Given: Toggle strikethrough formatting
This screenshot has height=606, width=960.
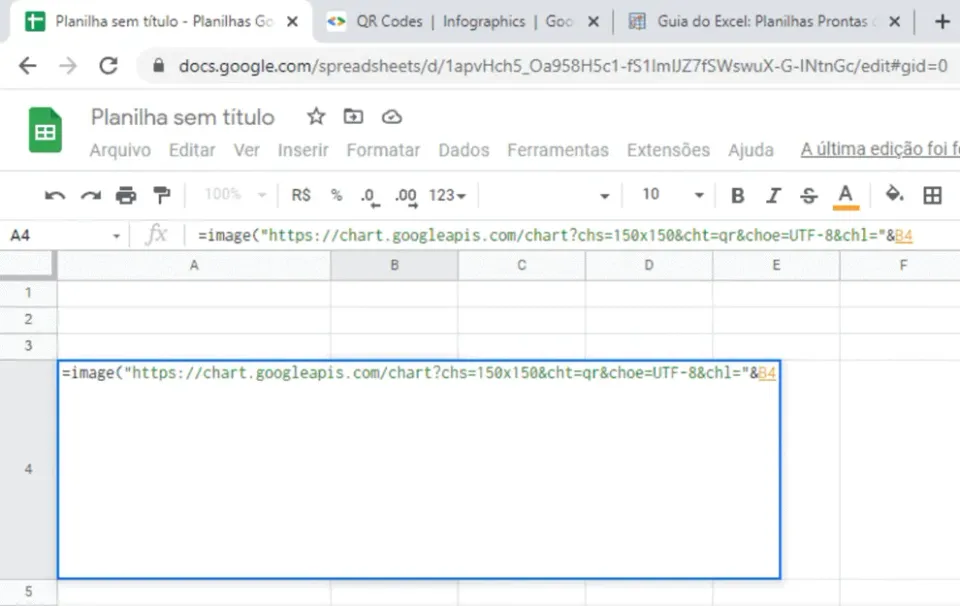Looking at the screenshot, I should 808,196.
